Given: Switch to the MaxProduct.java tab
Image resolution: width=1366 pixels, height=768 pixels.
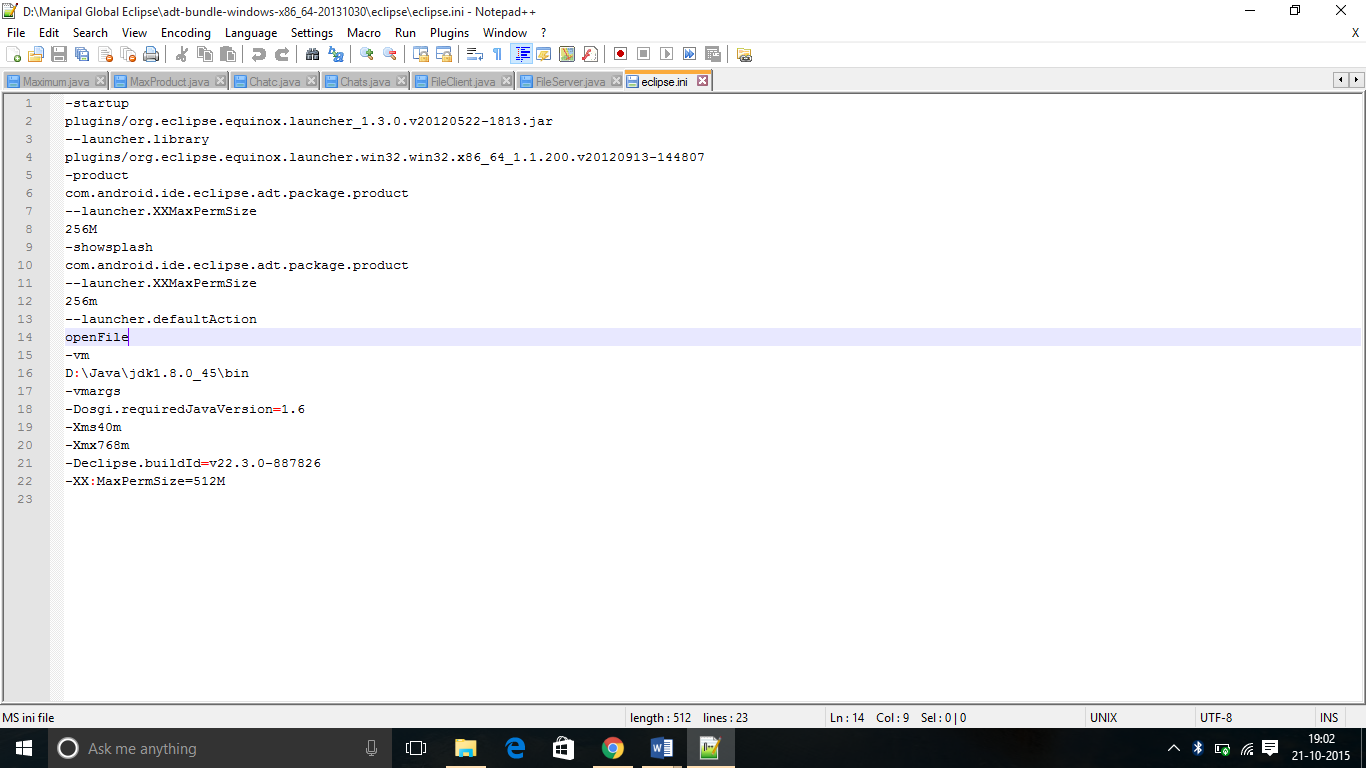Looking at the screenshot, I should (169, 82).
